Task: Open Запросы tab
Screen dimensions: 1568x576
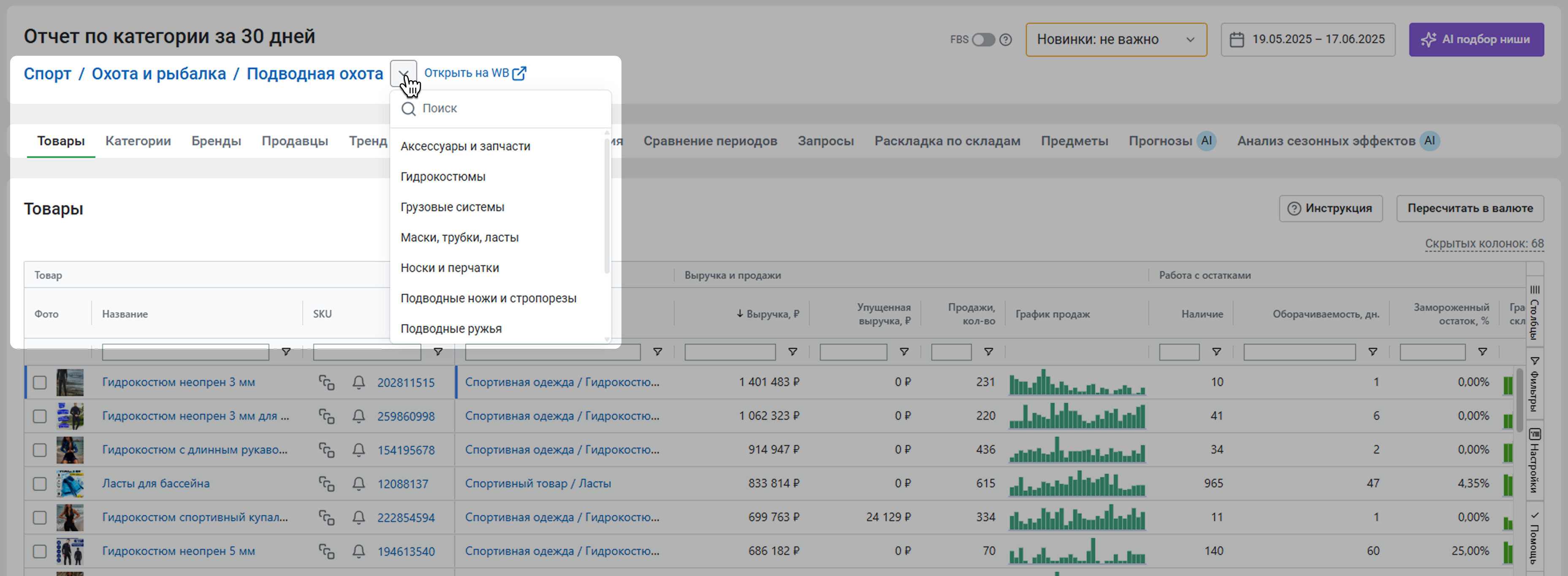Action: [825, 141]
